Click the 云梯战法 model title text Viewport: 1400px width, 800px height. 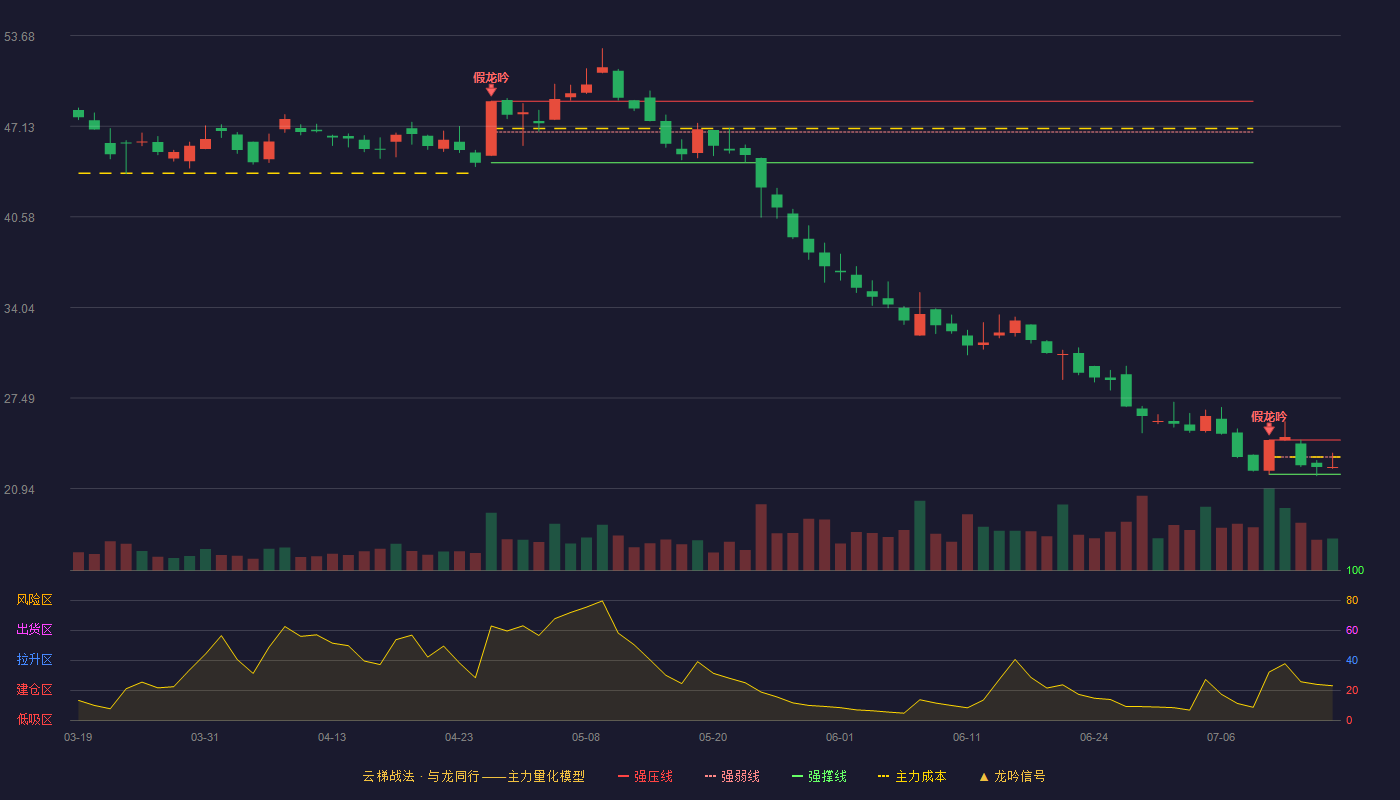coord(388,776)
